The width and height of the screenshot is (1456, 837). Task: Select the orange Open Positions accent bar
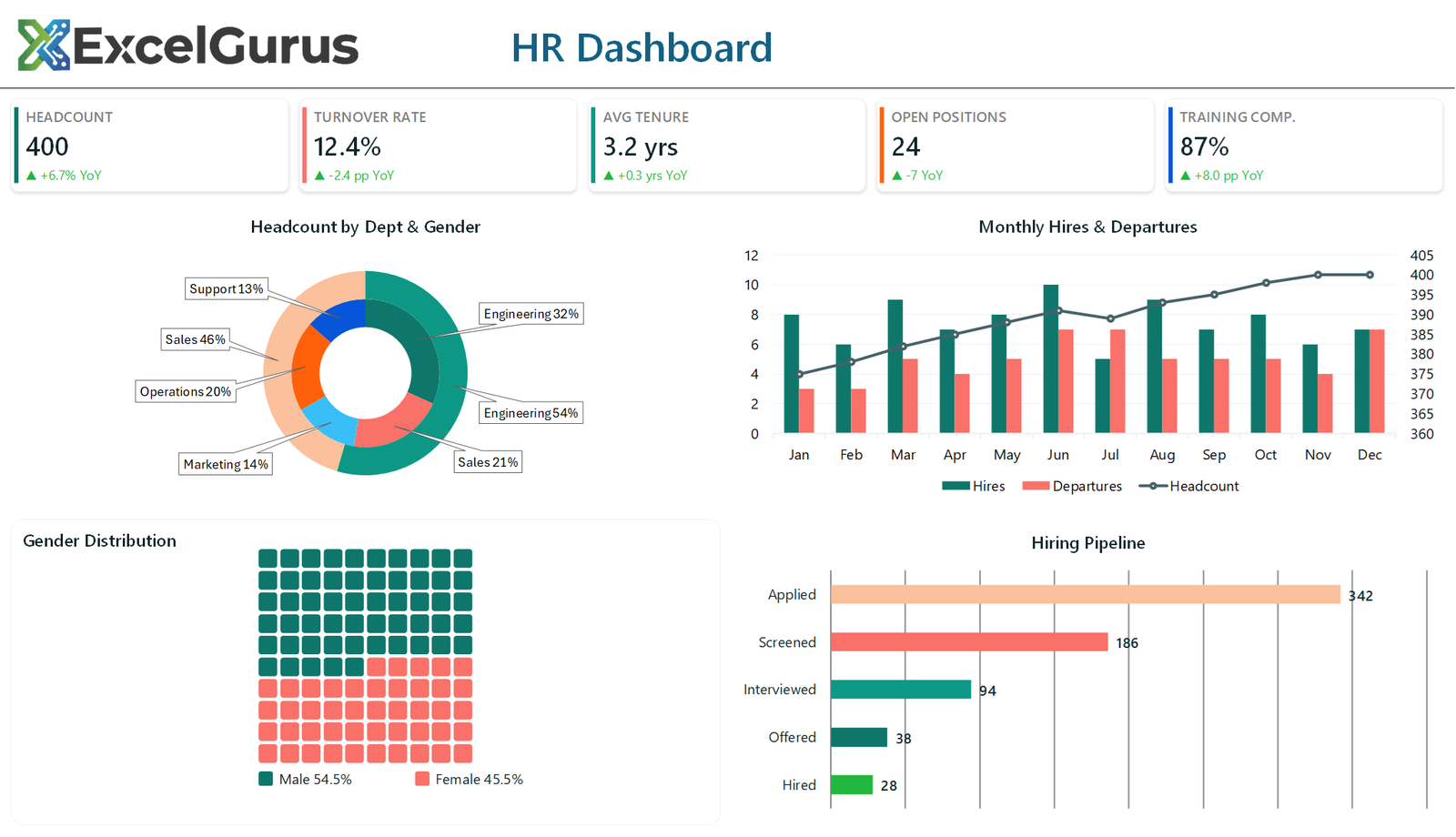point(881,146)
